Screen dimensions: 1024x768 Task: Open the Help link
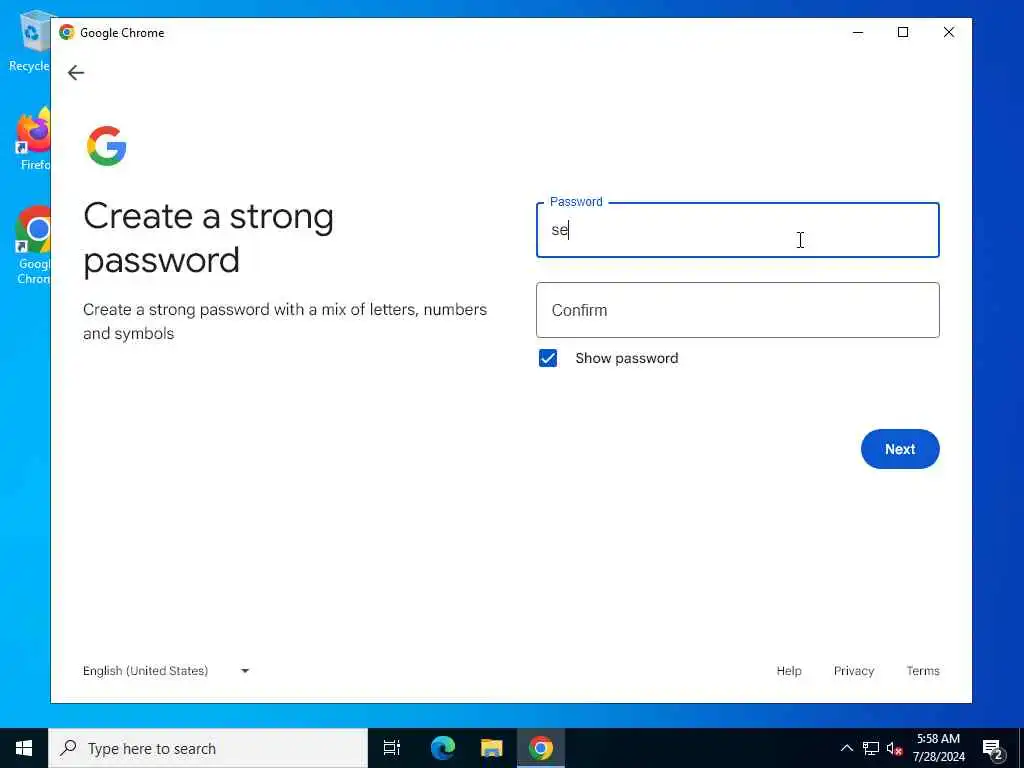(789, 671)
